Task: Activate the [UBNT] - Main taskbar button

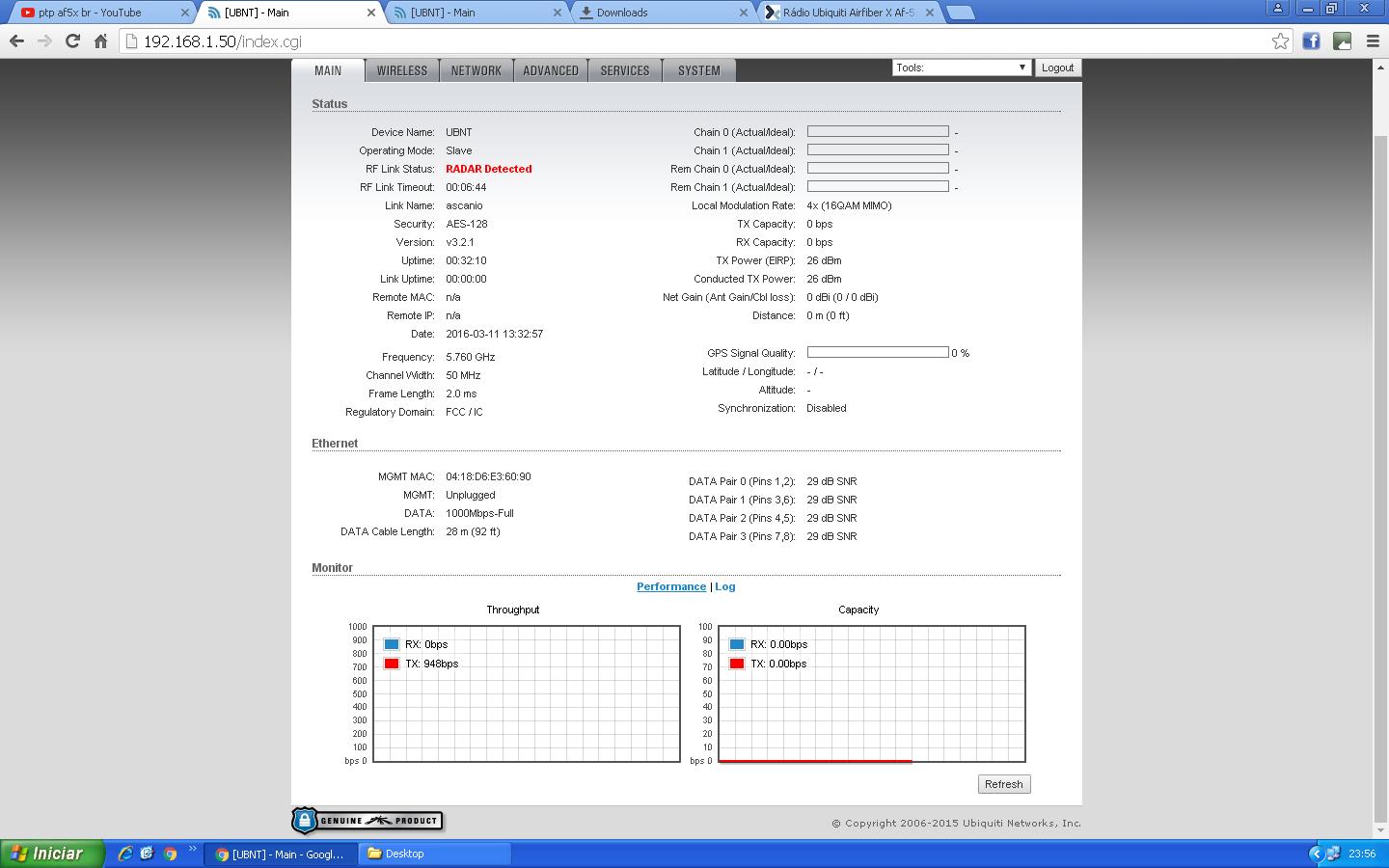Action: click(280, 854)
